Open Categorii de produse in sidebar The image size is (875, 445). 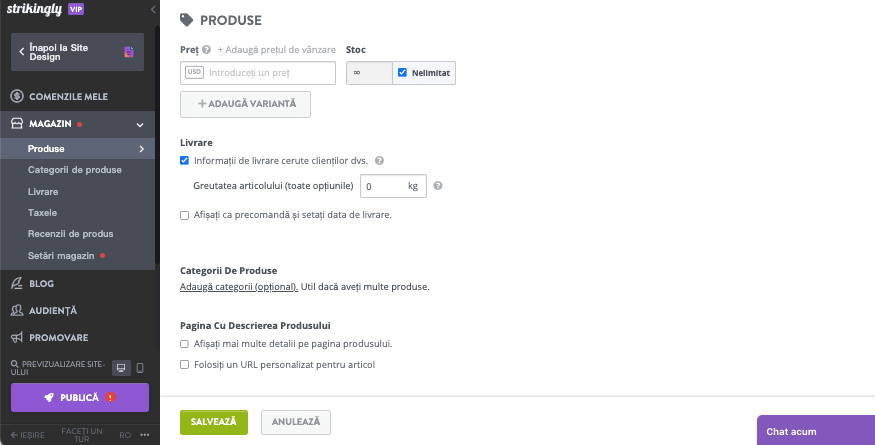pyautogui.click(x=75, y=170)
